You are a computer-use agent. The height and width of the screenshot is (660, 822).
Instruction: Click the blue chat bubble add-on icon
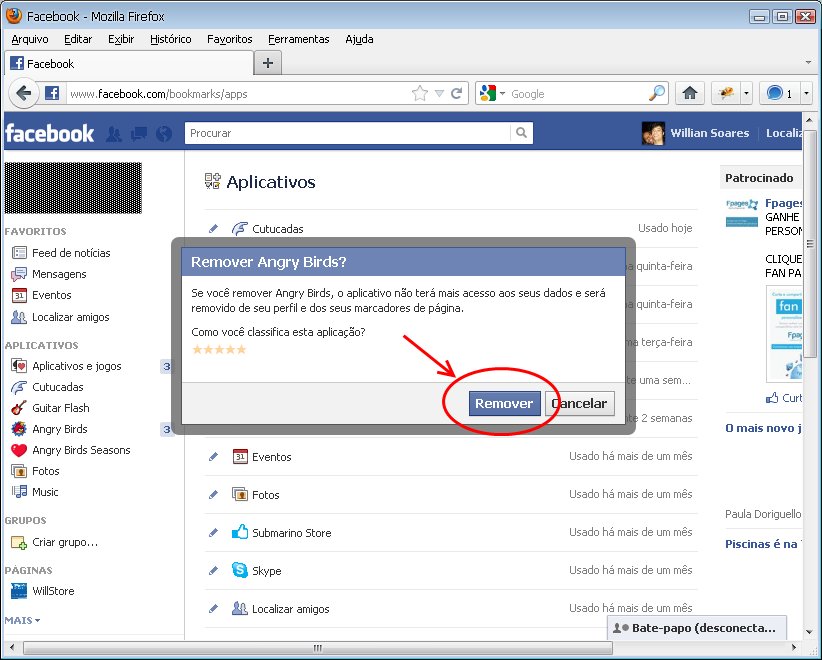775,93
